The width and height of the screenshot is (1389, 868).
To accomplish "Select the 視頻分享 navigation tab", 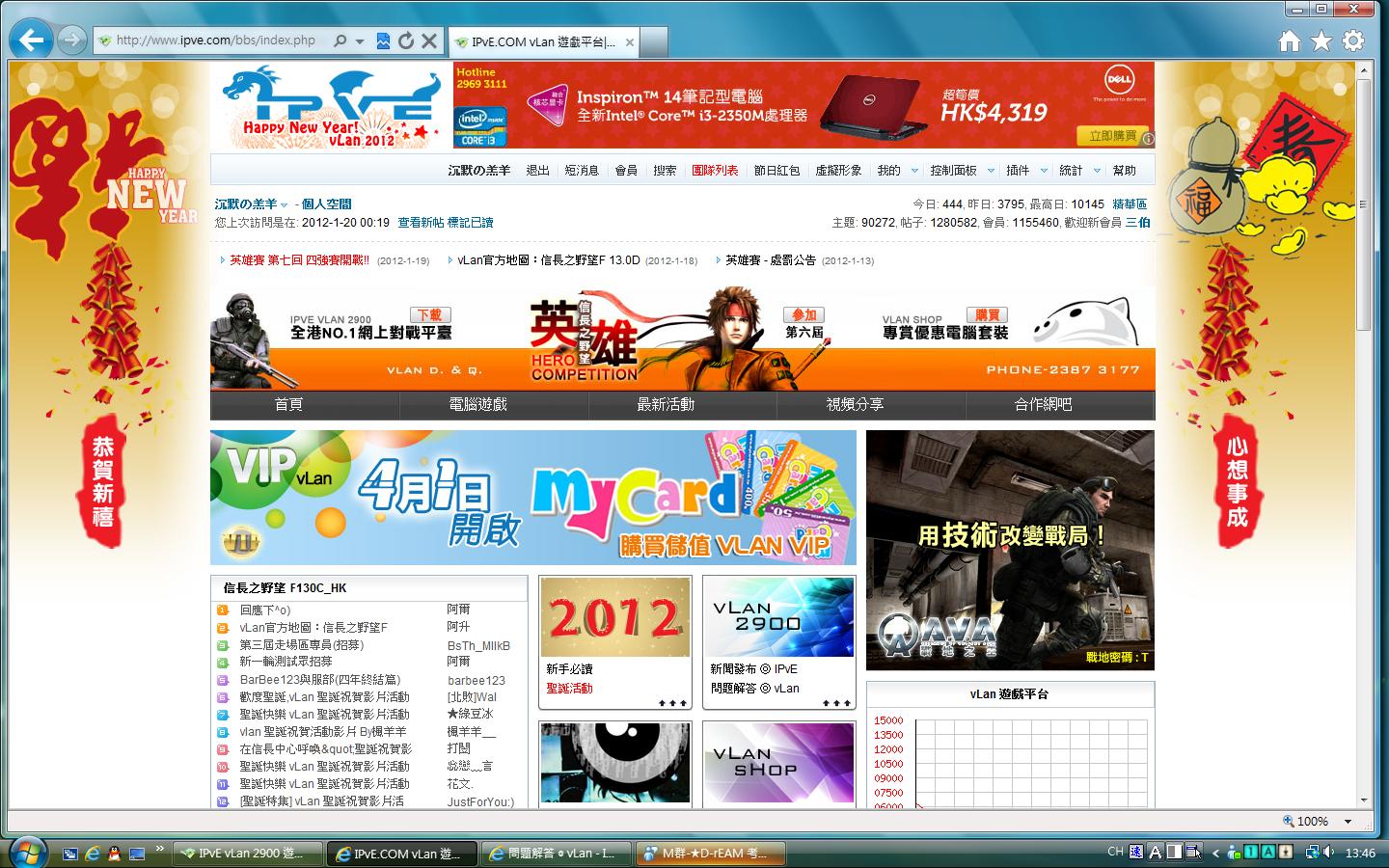I will click(x=855, y=405).
